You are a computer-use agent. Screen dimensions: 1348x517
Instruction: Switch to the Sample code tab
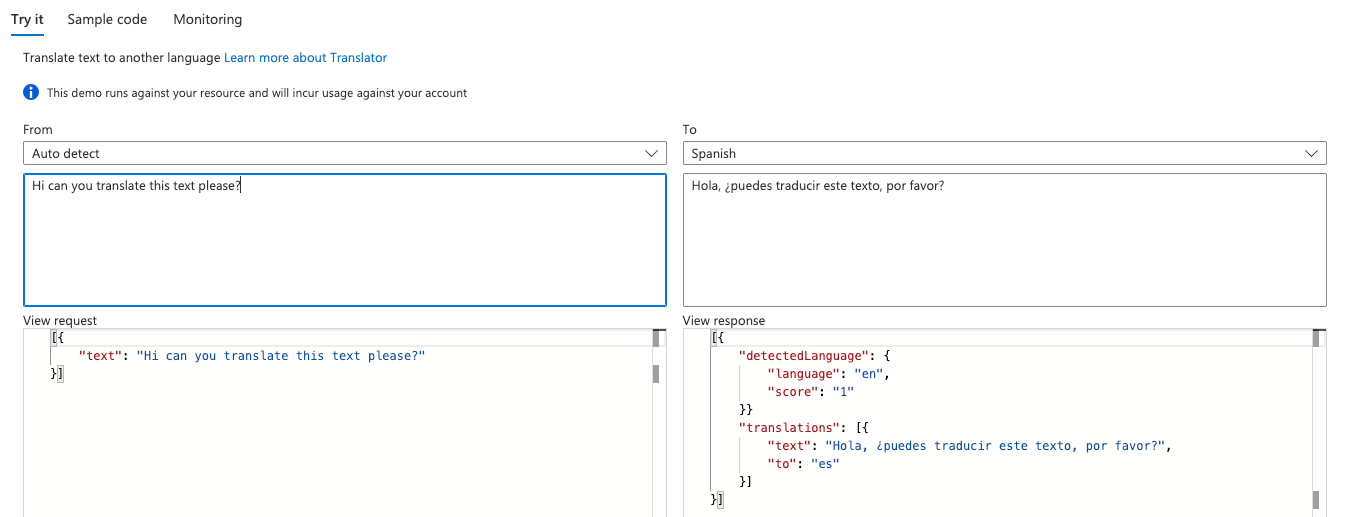(x=107, y=19)
